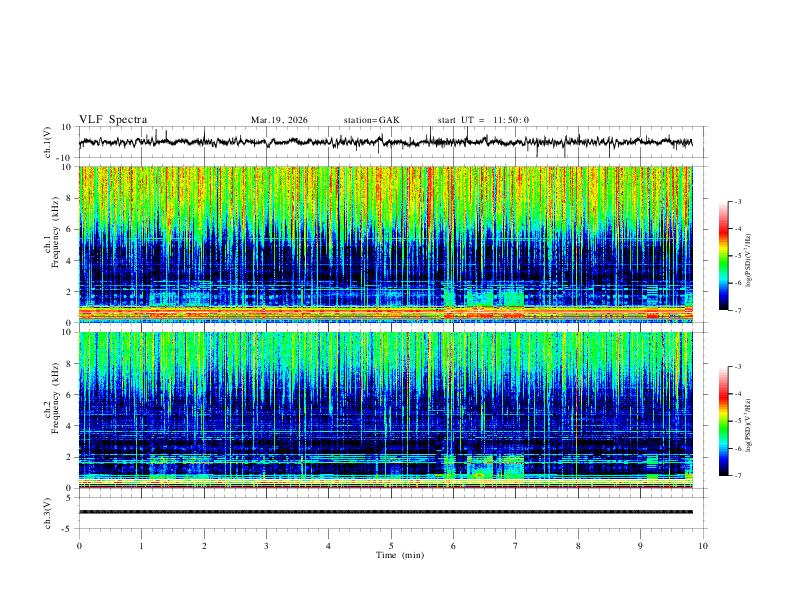Click the ch.2 spectrogram plot area
792x612 pixels.
[386, 410]
